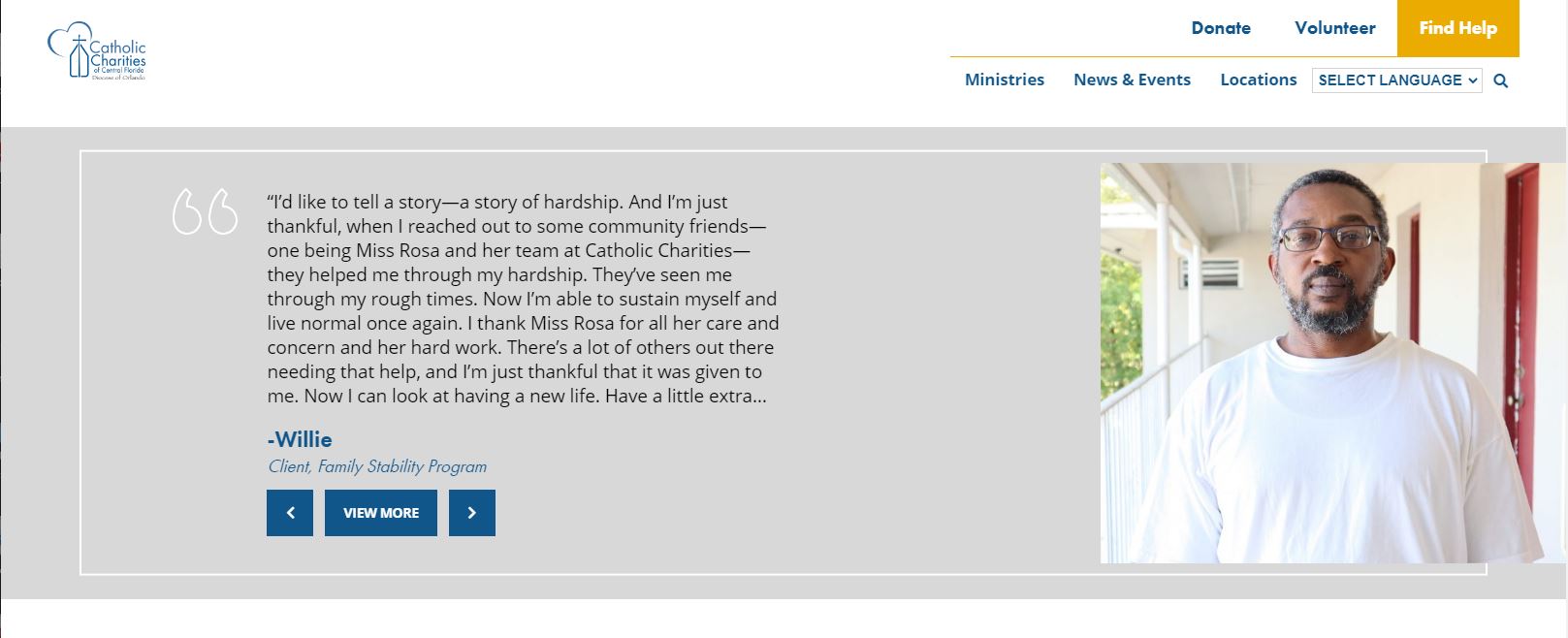This screenshot has height=638, width=1568.
Task: Click the photo of Willie
Action: coord(1319,364)
